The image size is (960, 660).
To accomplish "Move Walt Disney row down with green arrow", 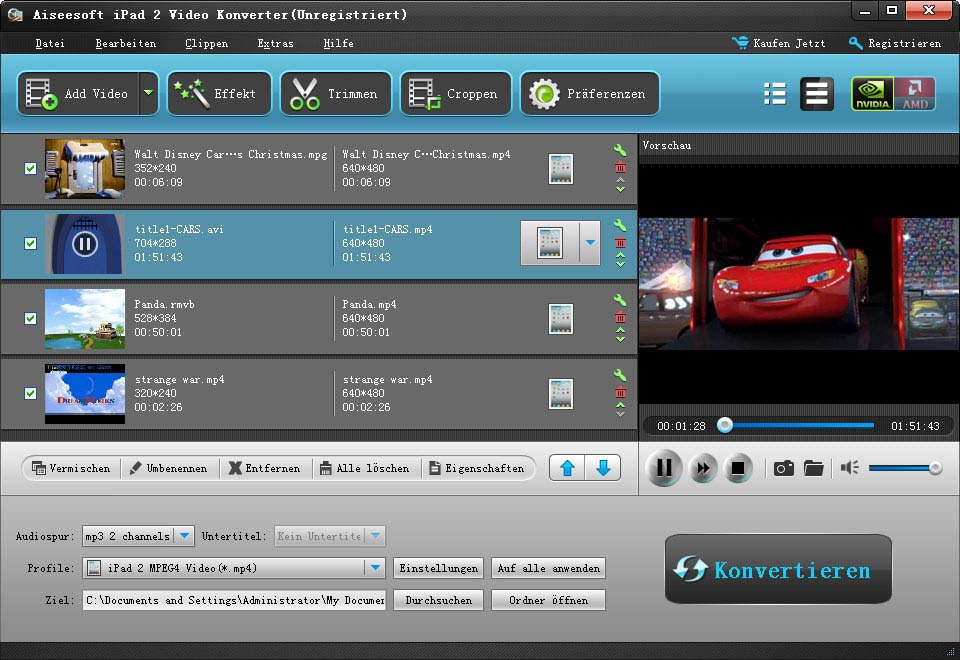I will tap(620, 190).
